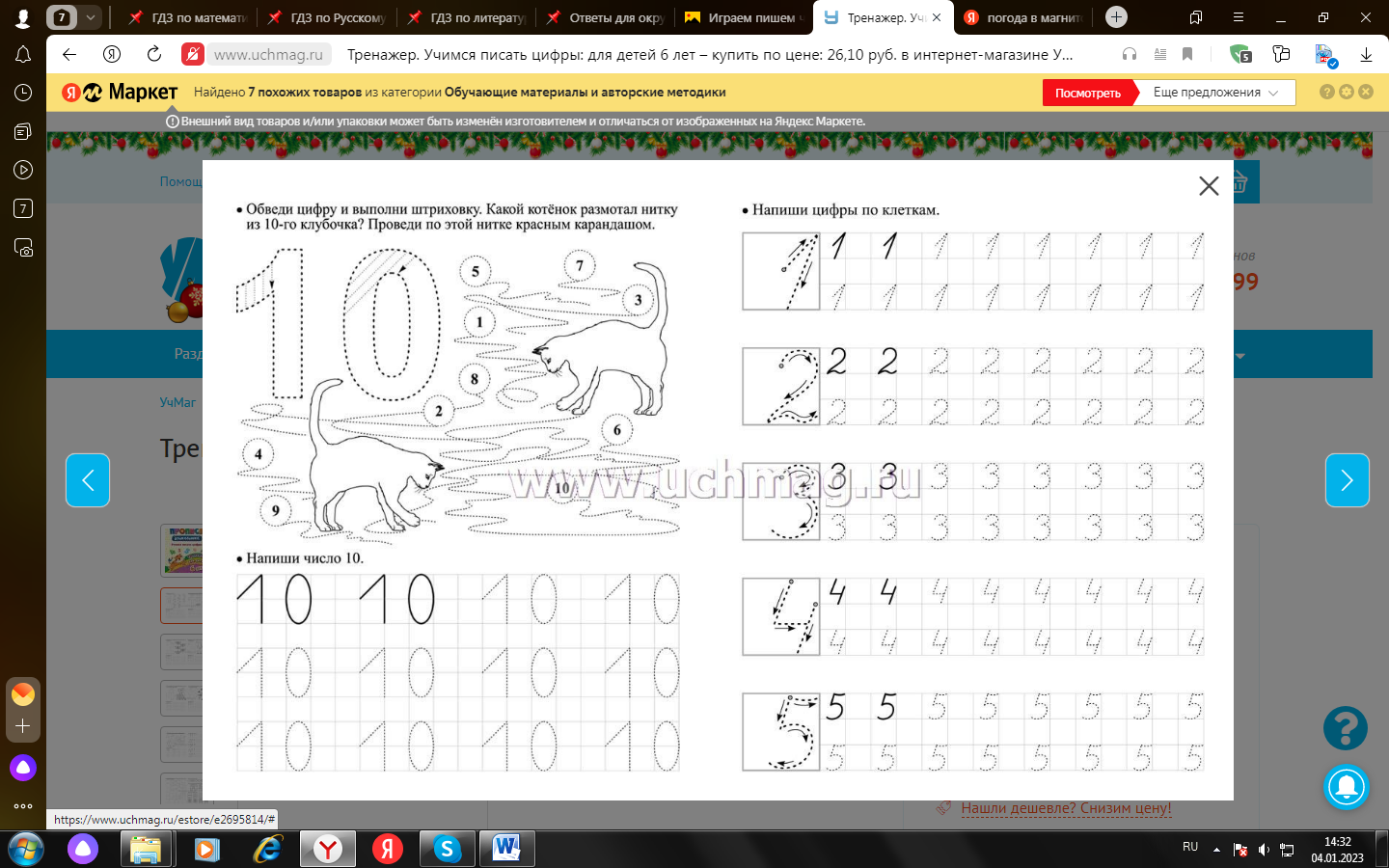1389x868 pixels.
Task: Open the notes icon in the sidebar
Action: coord(23,131)
